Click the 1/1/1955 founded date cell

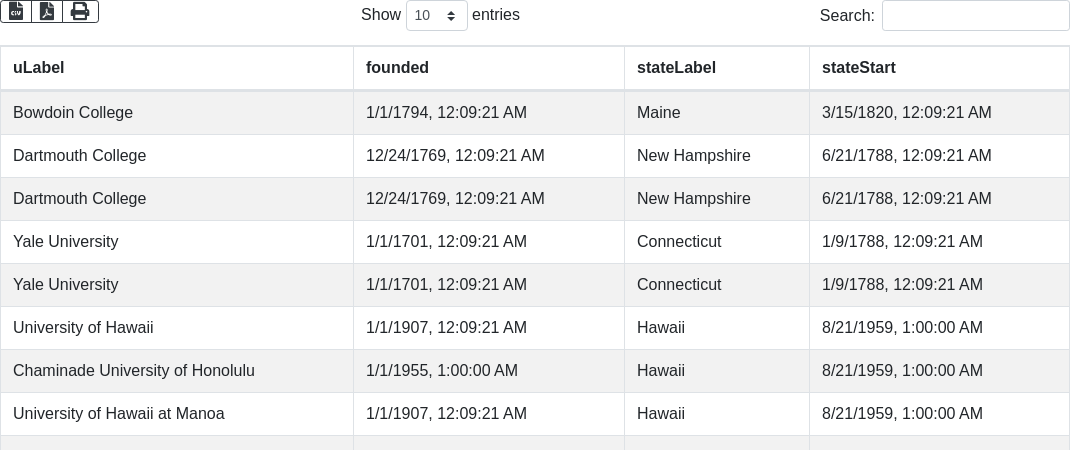pyautogui.click(x=441, y=371)
